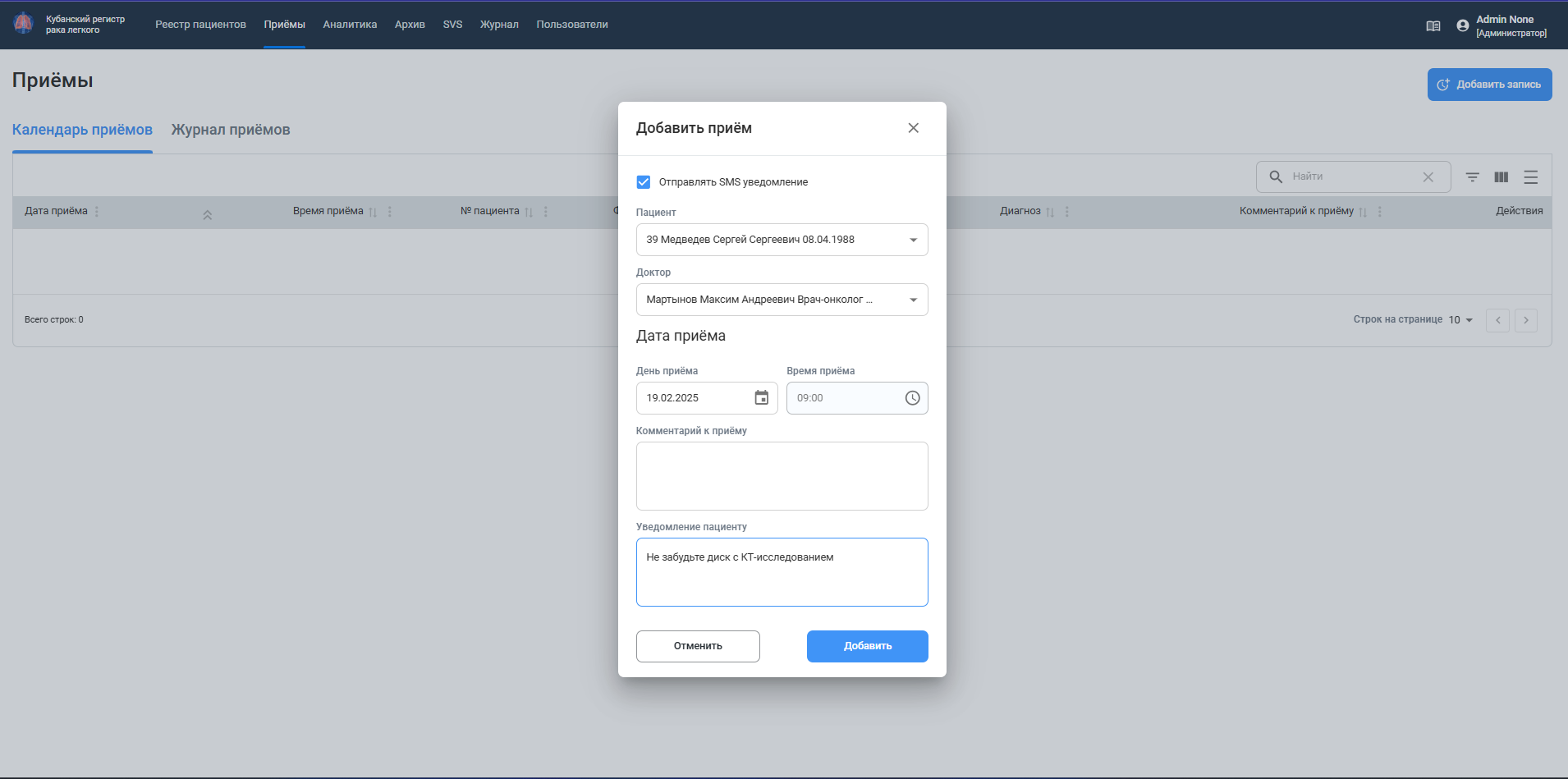Open the column visibility icon
Viewport: 1568px width, 779px height.
click(x=1501, y=177)
